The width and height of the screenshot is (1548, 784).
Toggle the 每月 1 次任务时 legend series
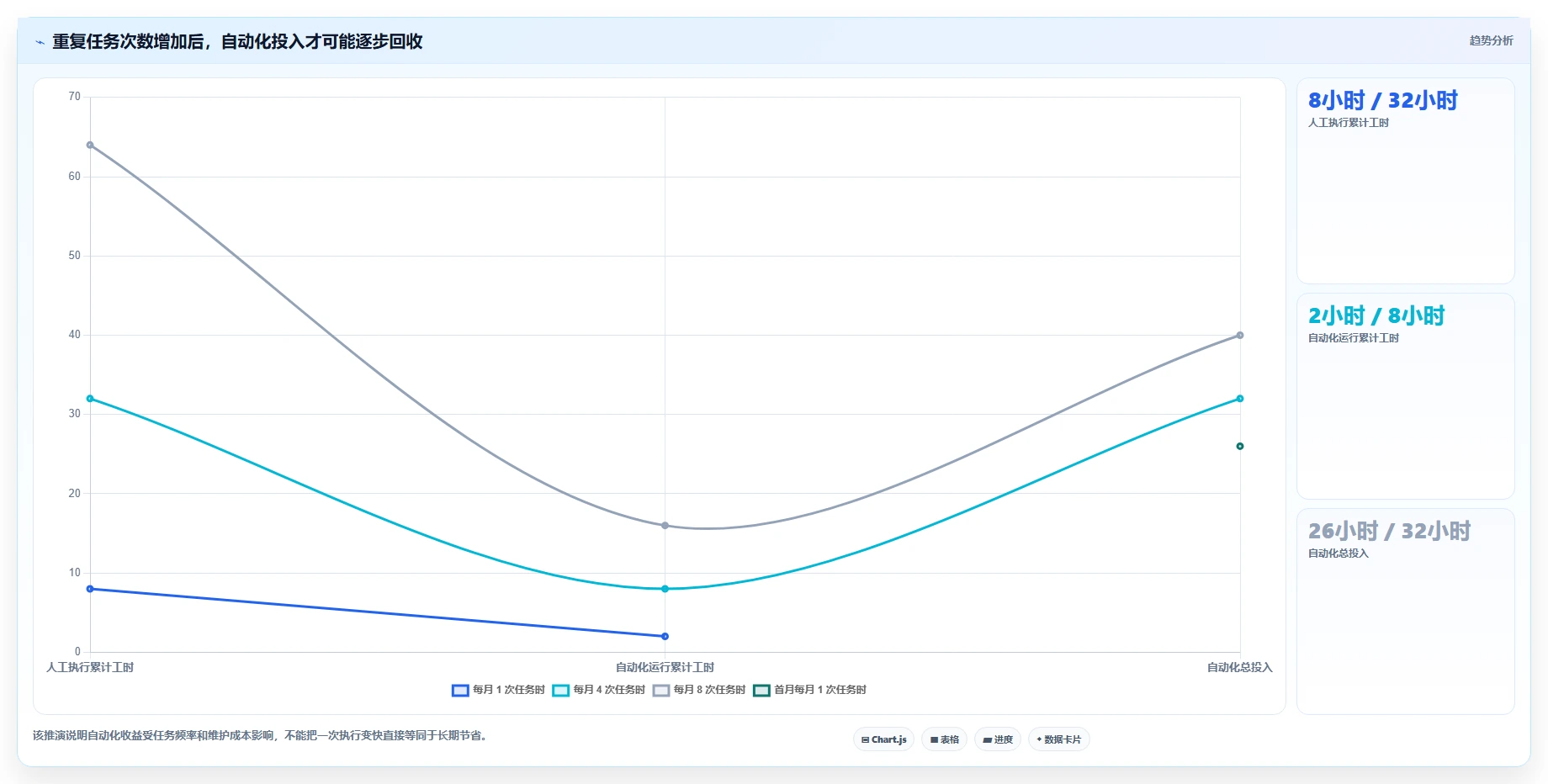(498, 690)
